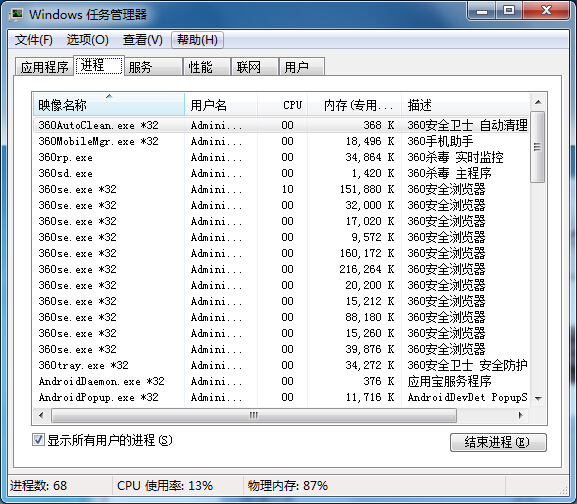Click 360手机助手 description cell
Screen dimensions: 577x504
tap(440, 141)
